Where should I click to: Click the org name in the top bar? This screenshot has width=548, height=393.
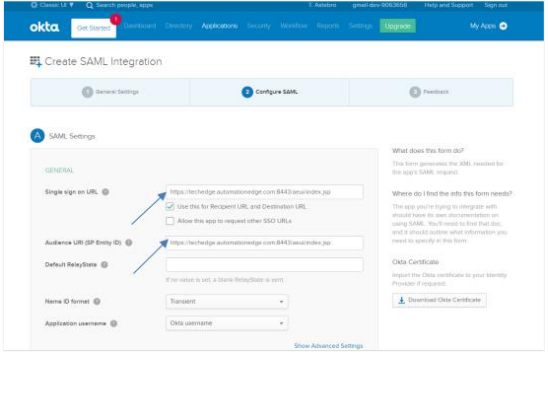tap(380, 5)
